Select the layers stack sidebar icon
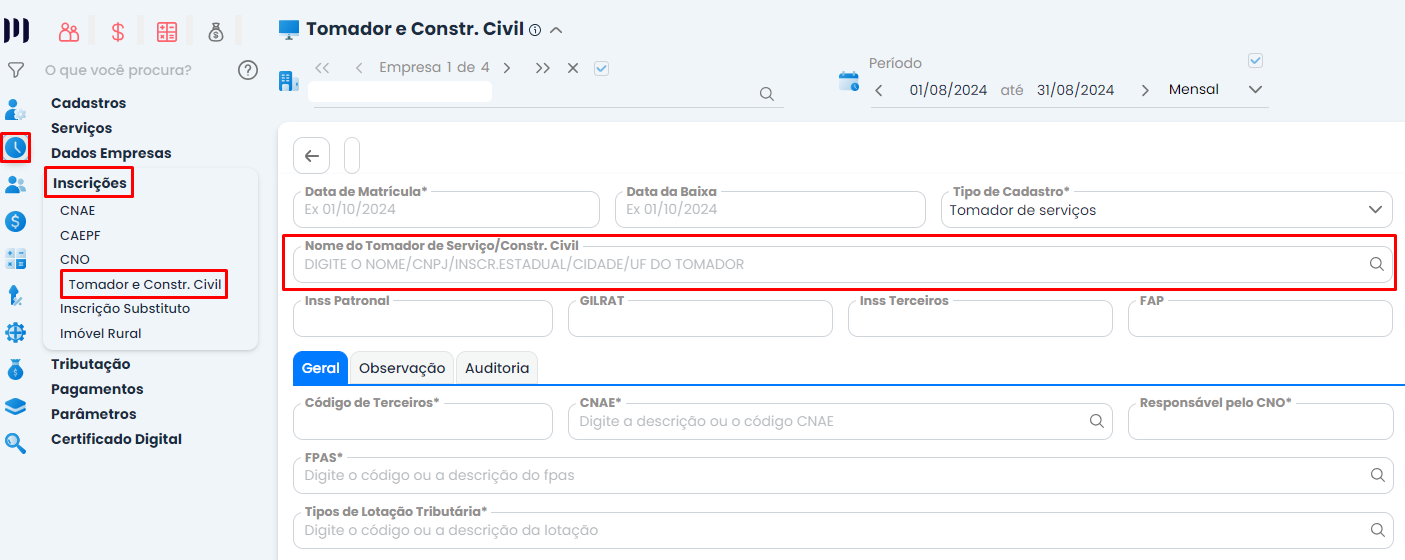This screenshot has width=1405, height=560. click(16, 406)
